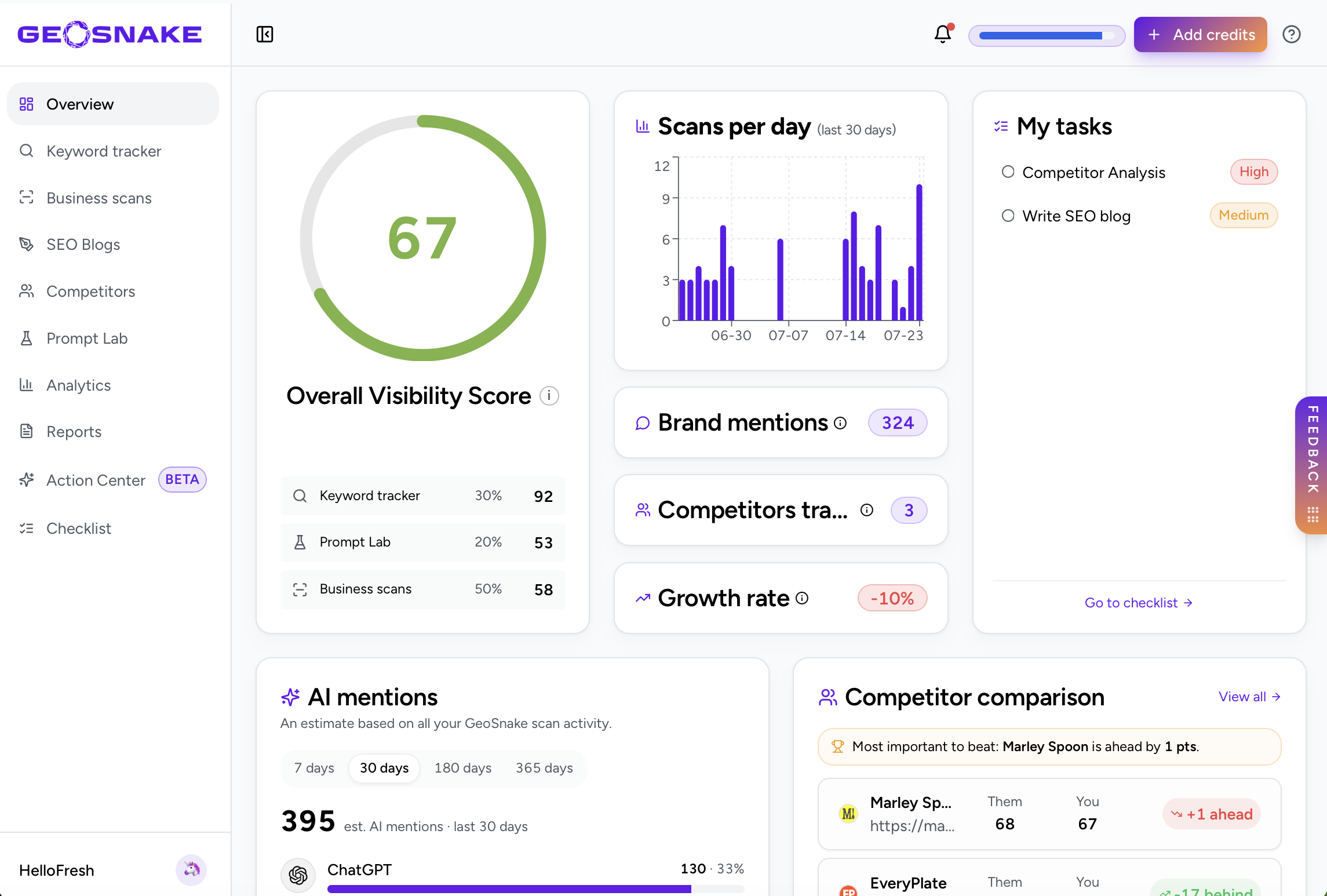Follow the Go to checklist link
This screenshot has height=896, width=1327.
(x=1139, y=603)
